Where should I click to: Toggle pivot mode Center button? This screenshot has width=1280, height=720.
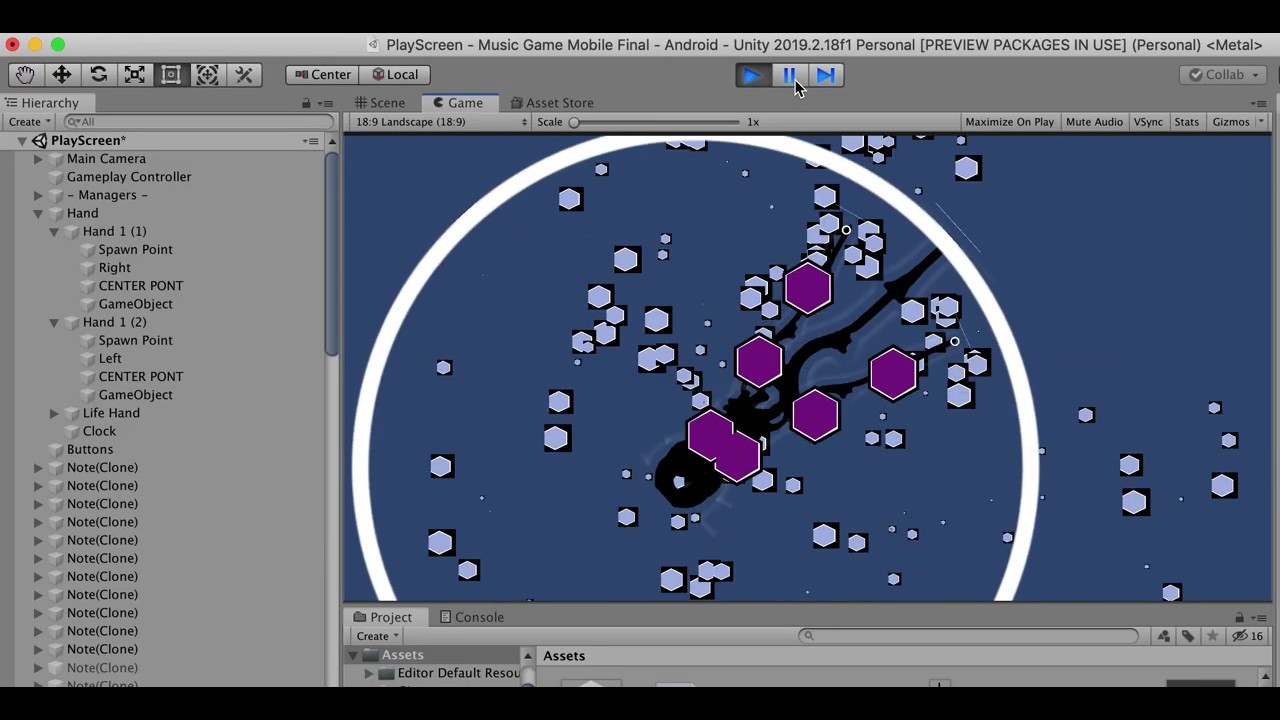323,75
